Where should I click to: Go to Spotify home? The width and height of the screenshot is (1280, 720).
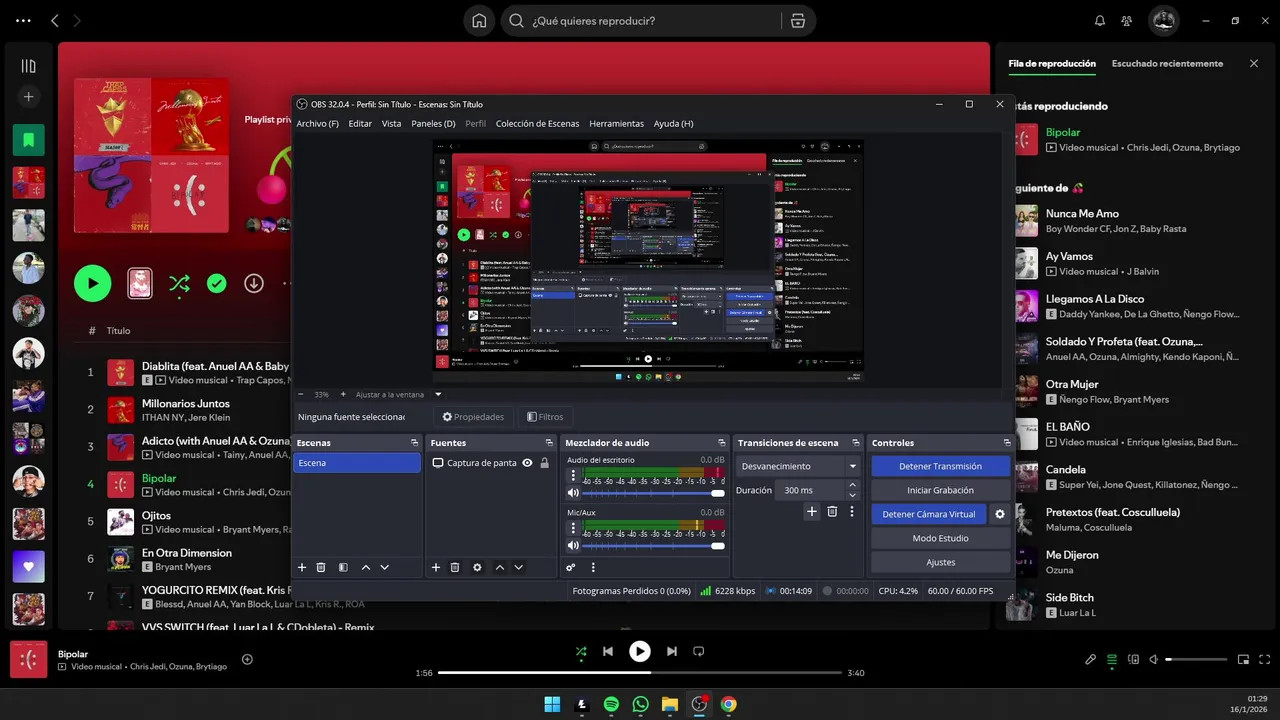(x=480, y=21)
